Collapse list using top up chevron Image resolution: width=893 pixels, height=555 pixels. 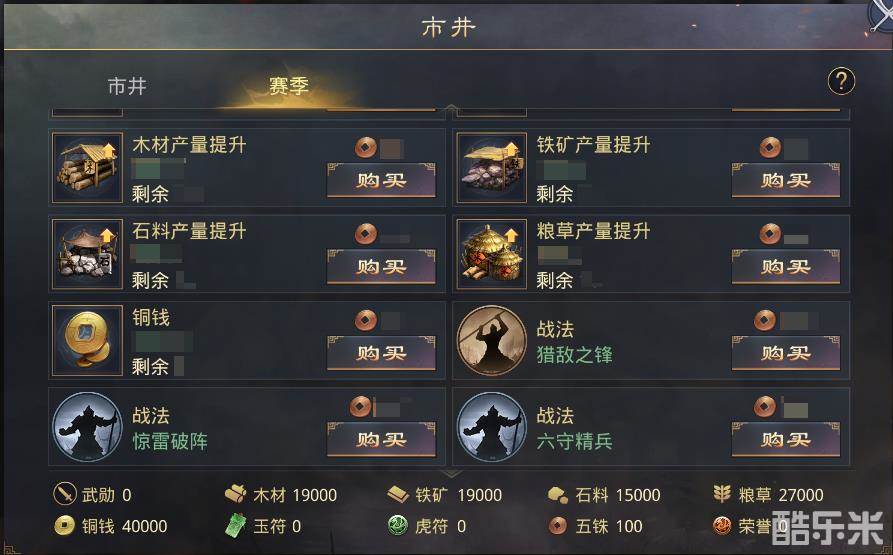pos(451,108)
